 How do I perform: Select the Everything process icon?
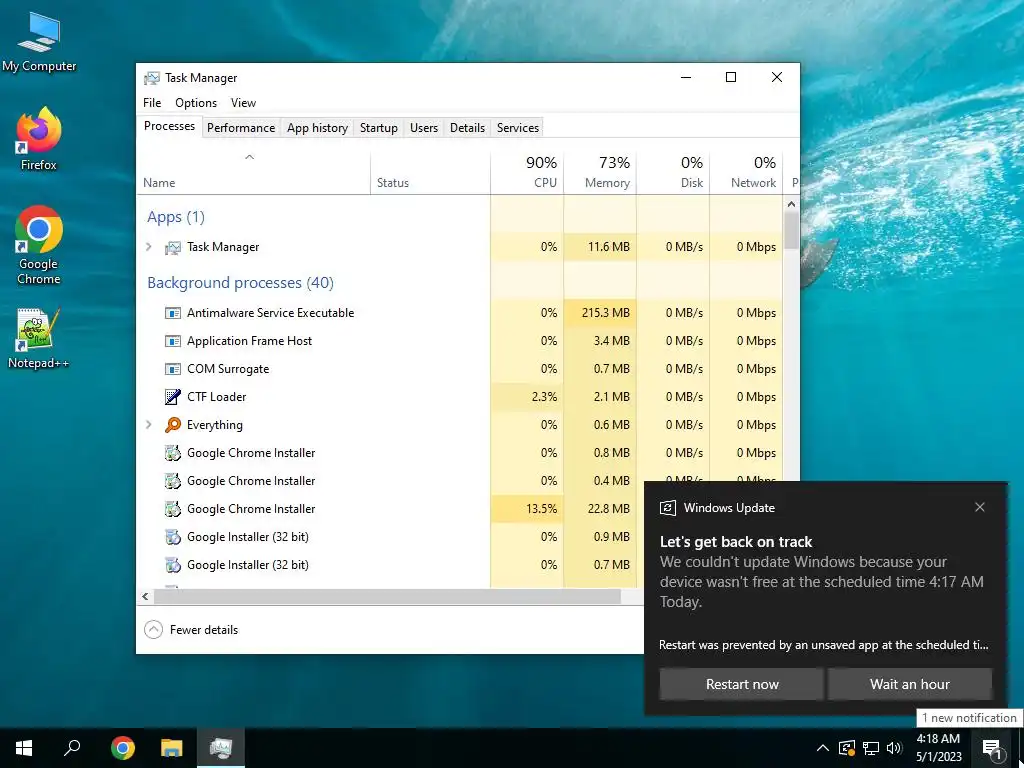coord(172,424)
